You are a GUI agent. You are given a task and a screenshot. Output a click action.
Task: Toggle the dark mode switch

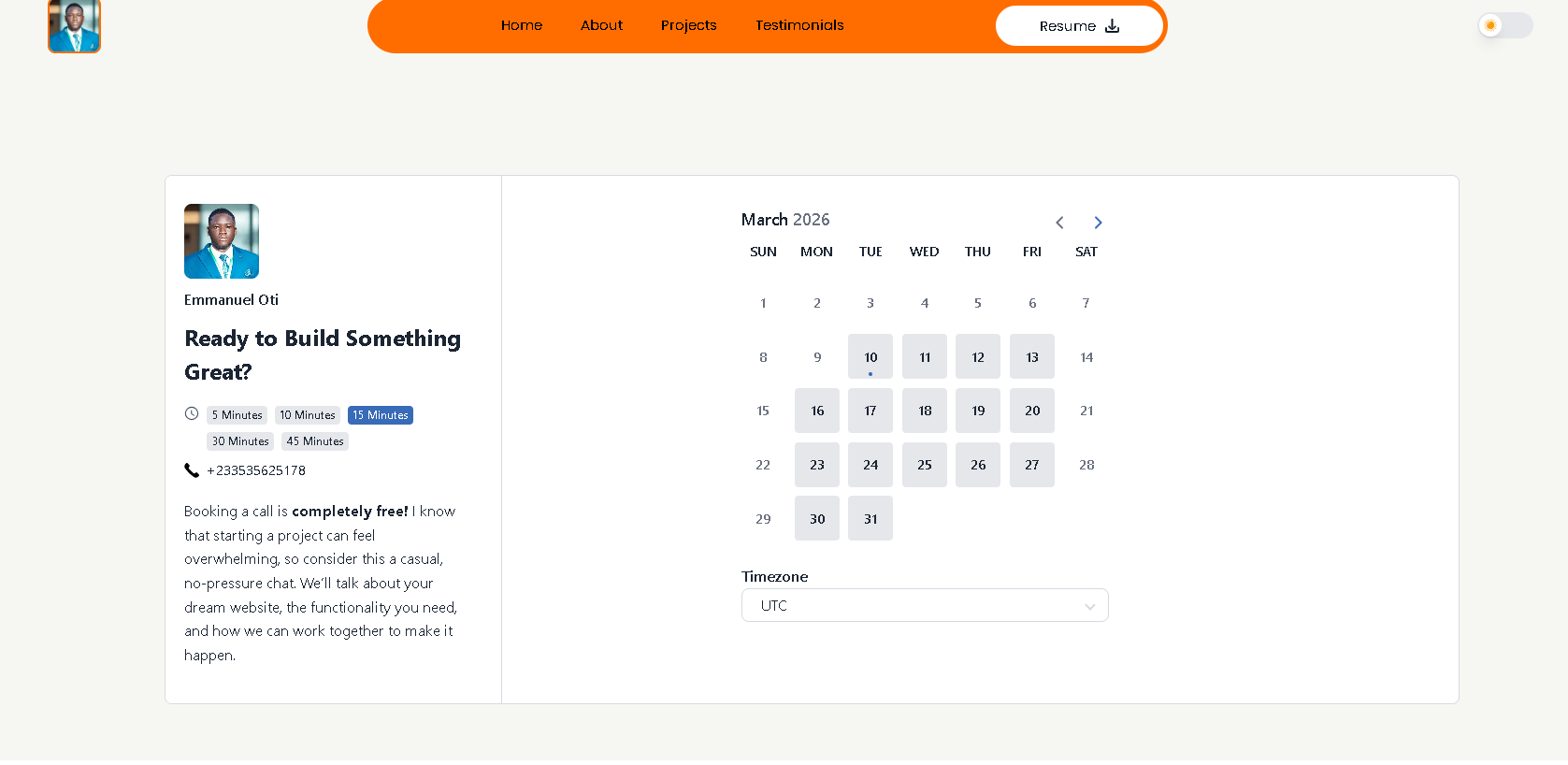1504,25
